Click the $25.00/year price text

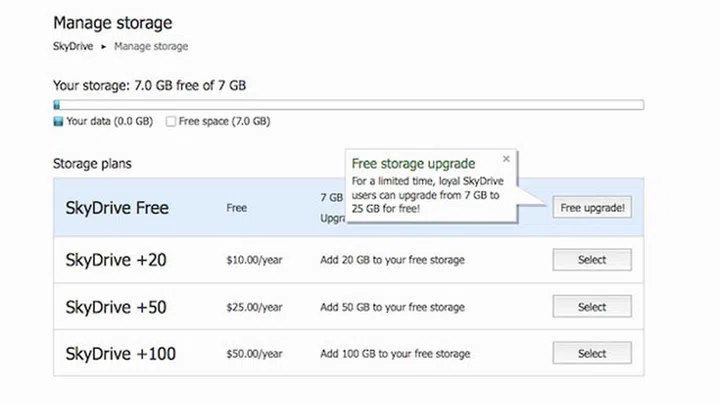click(x=254, y=307)
